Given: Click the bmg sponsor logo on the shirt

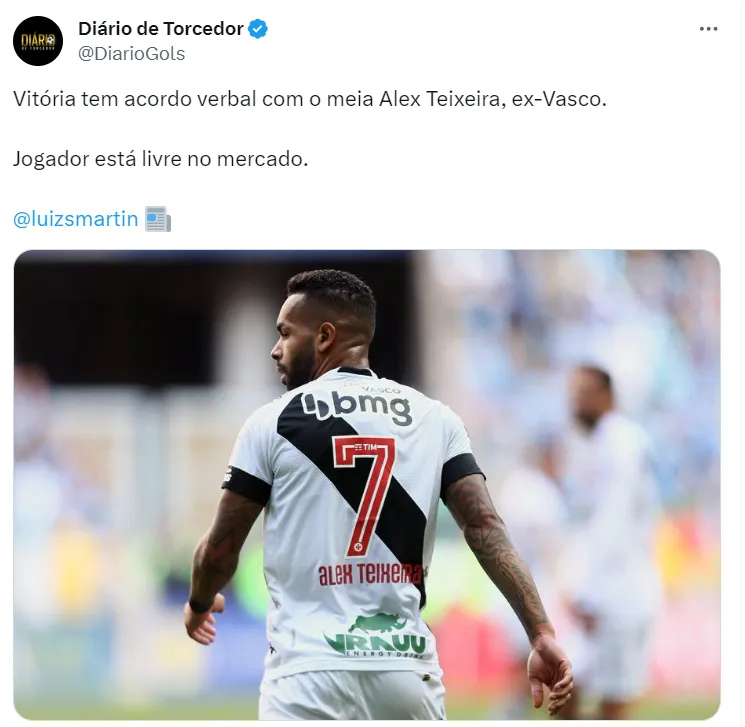Looking at the screenshot, I should [x=356, y=408].
